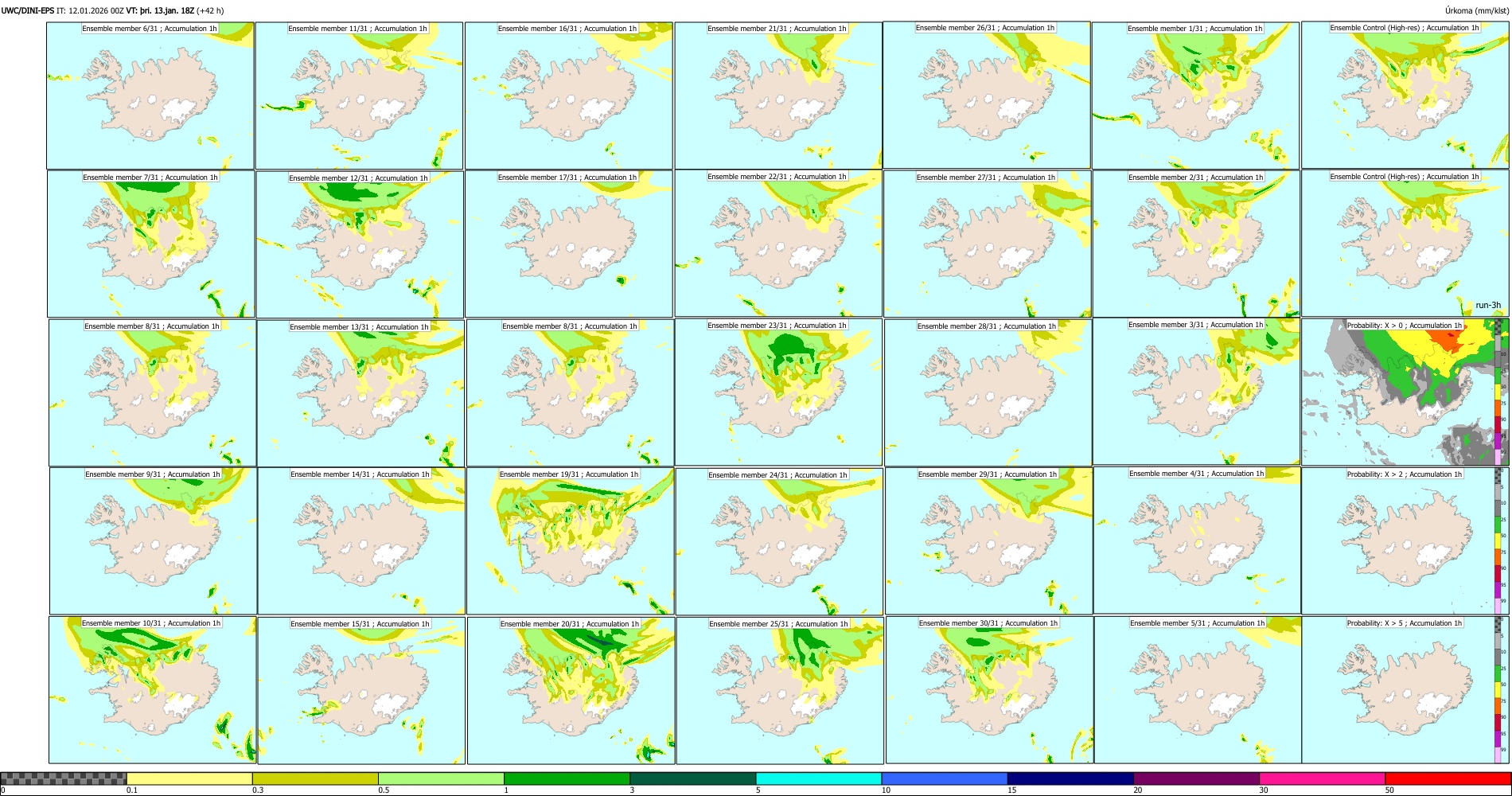Click the 'Úrkoma (mm/klst)' unit label
The height and width of the screenshot is (796, 1512).
click(1476, 10)
